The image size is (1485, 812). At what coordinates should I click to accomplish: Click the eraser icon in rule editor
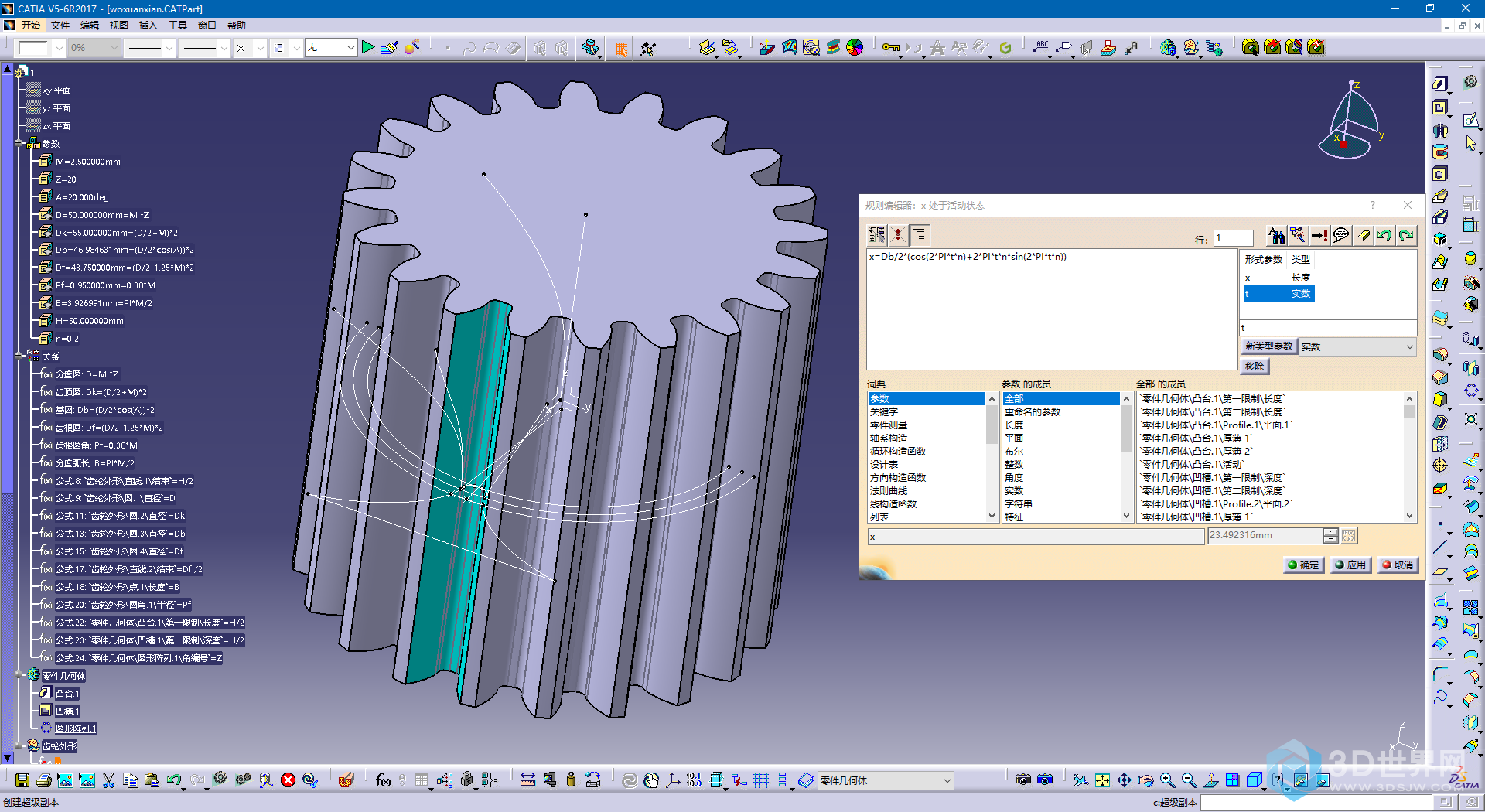tap(1363, 235)
